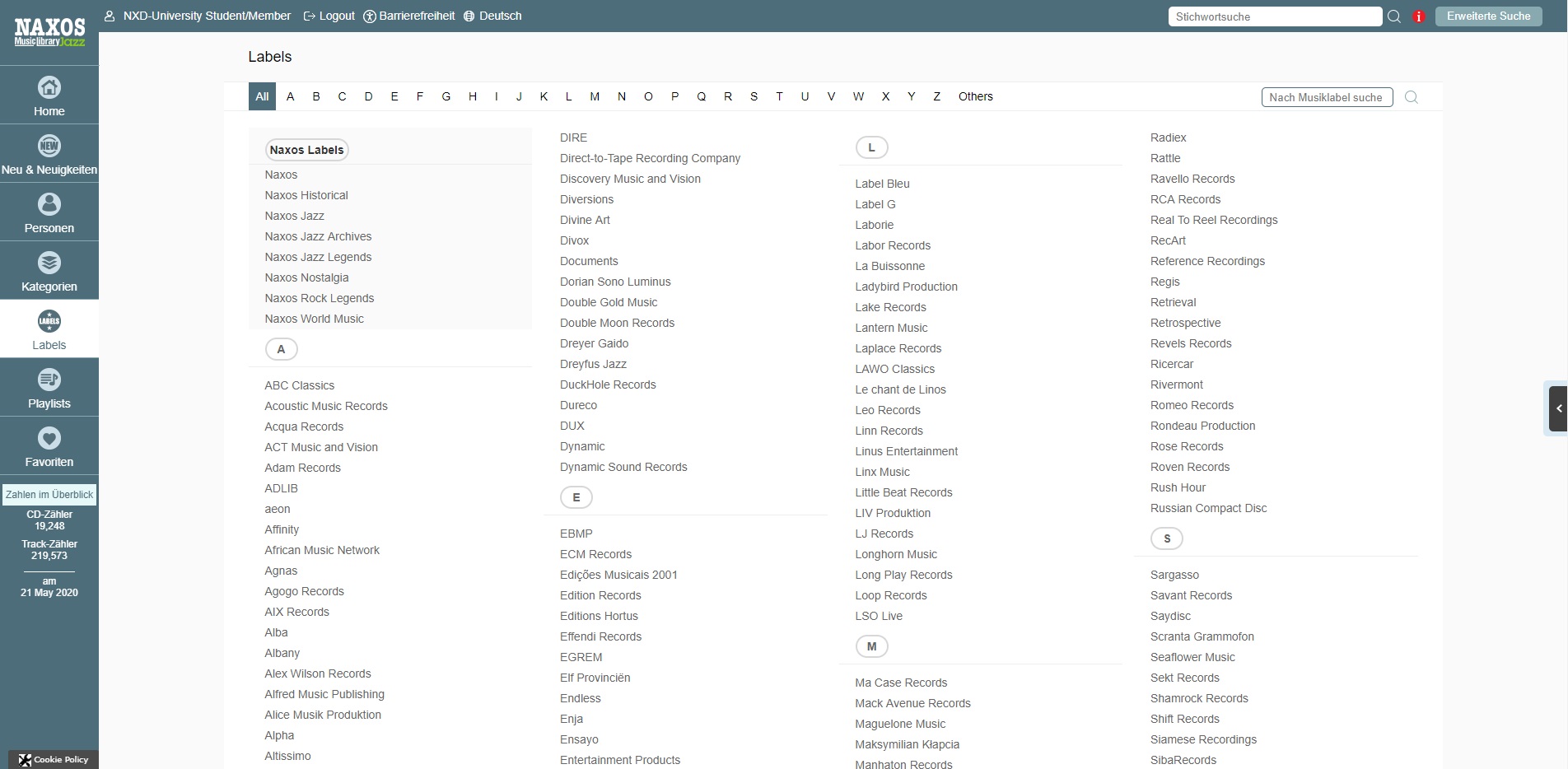Open the ECM Records label
1568x769 pixels.
[x=595, y=554]
